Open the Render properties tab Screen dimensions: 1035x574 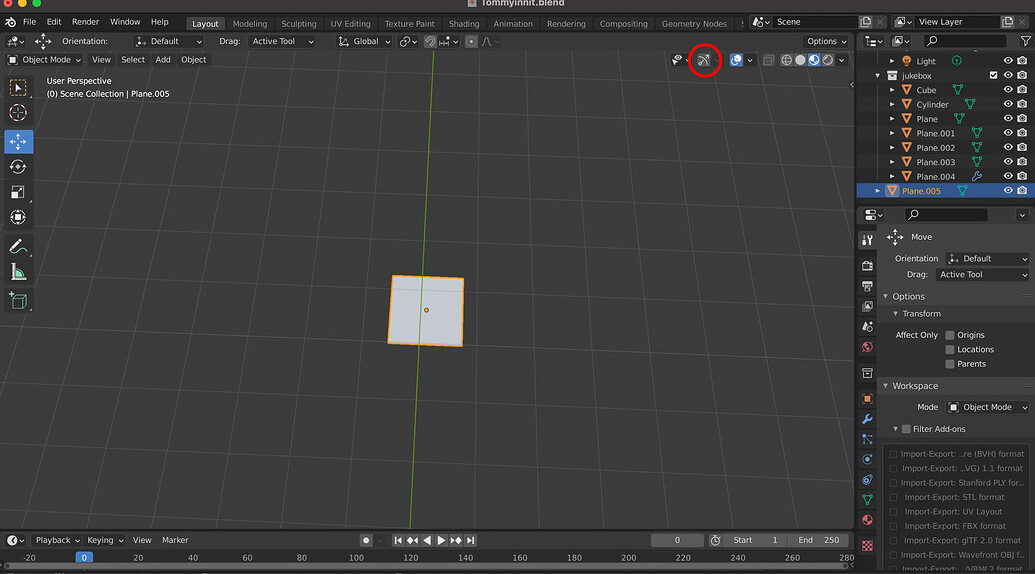[867, 265]
